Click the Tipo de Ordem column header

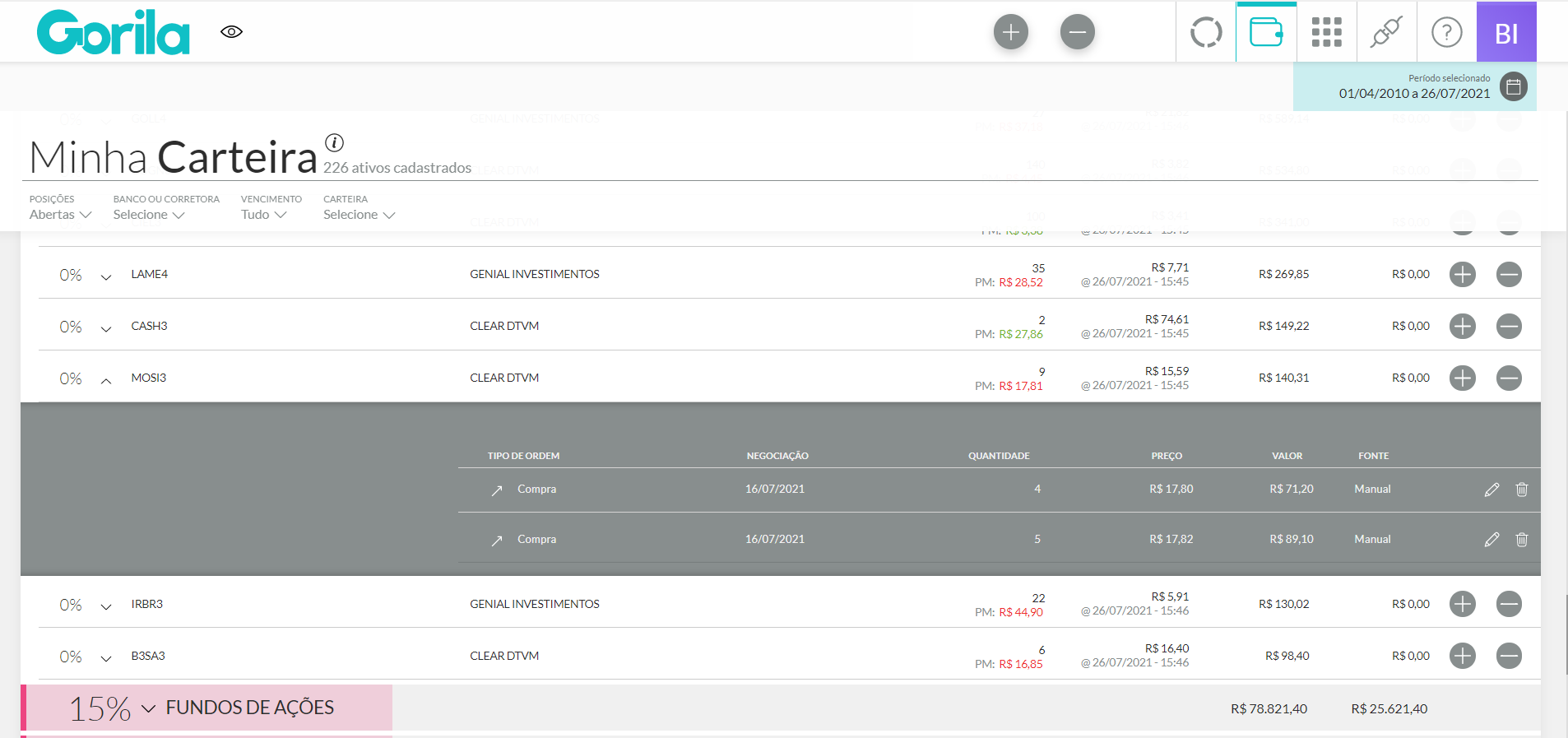523,456
